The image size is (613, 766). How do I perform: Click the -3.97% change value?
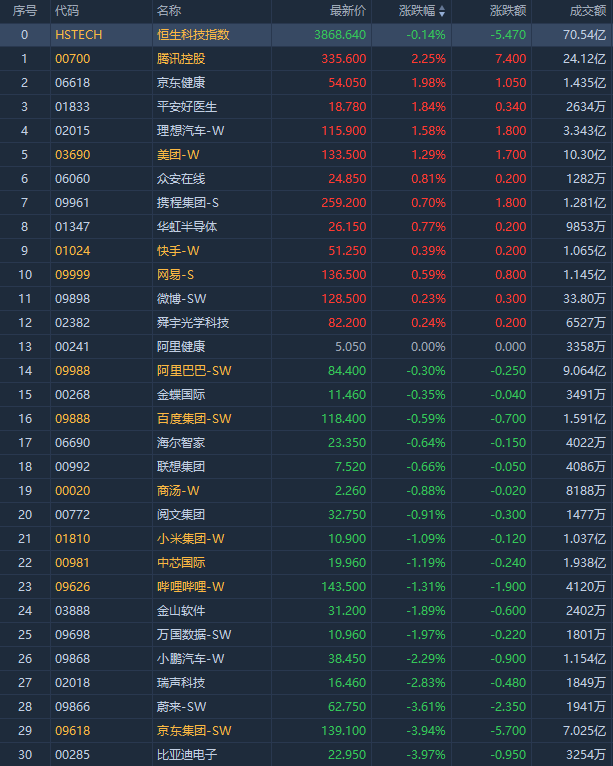tap(426, 754)
